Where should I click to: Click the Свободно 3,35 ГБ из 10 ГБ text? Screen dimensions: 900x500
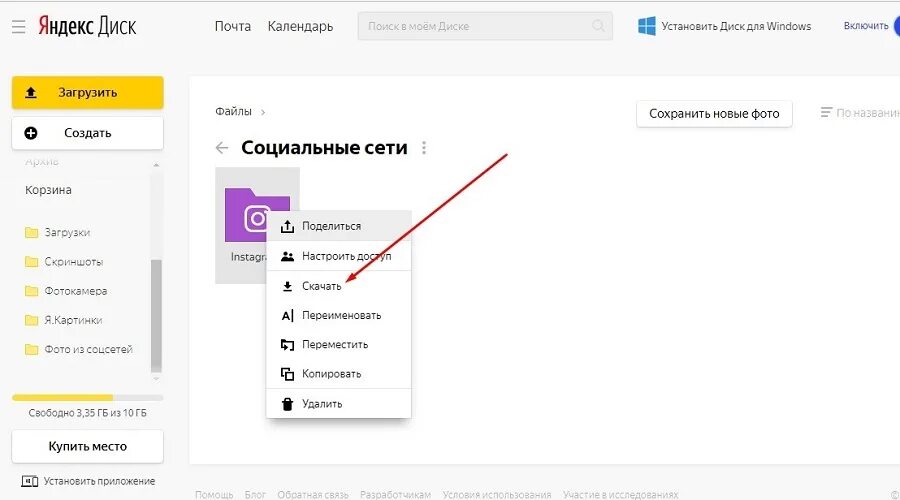[x=87, y=413]
